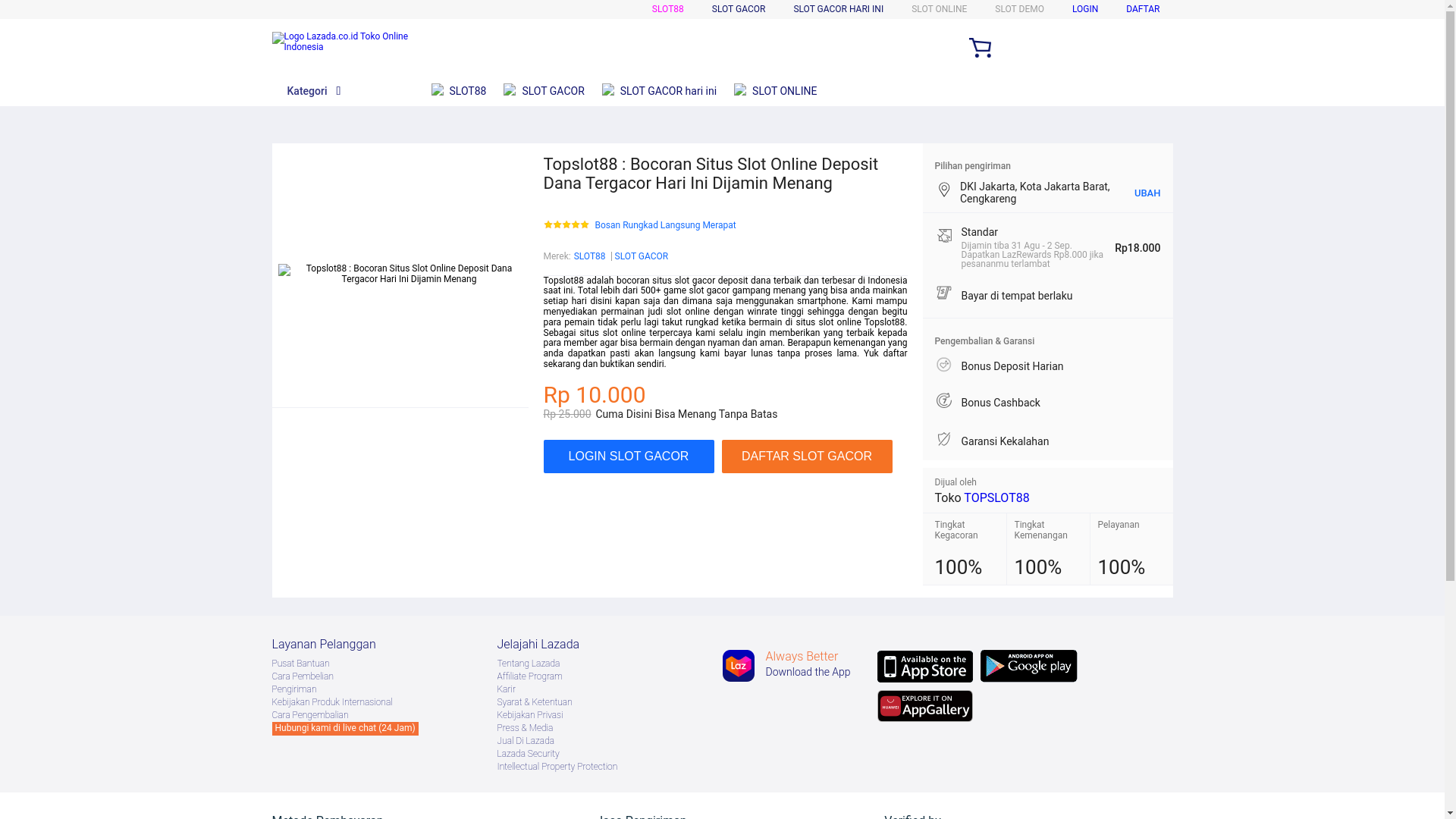Open Cara Pembelian footer link
The width and height of the screenshot is (1456, 819).
tap(302, 676)
